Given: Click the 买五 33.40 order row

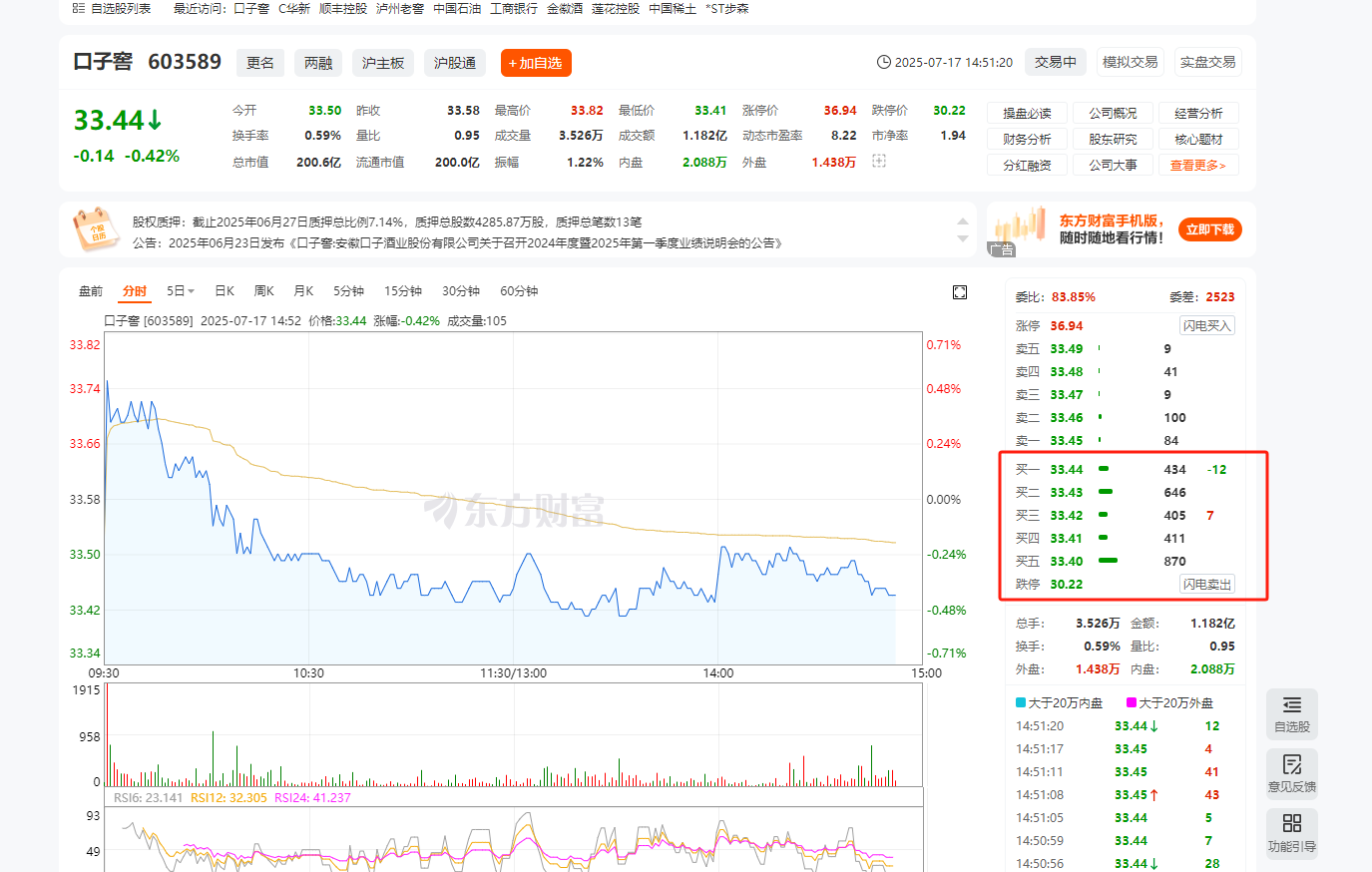Looking at the screenshot, I should pyautogui.click(x=1125, y=561).
